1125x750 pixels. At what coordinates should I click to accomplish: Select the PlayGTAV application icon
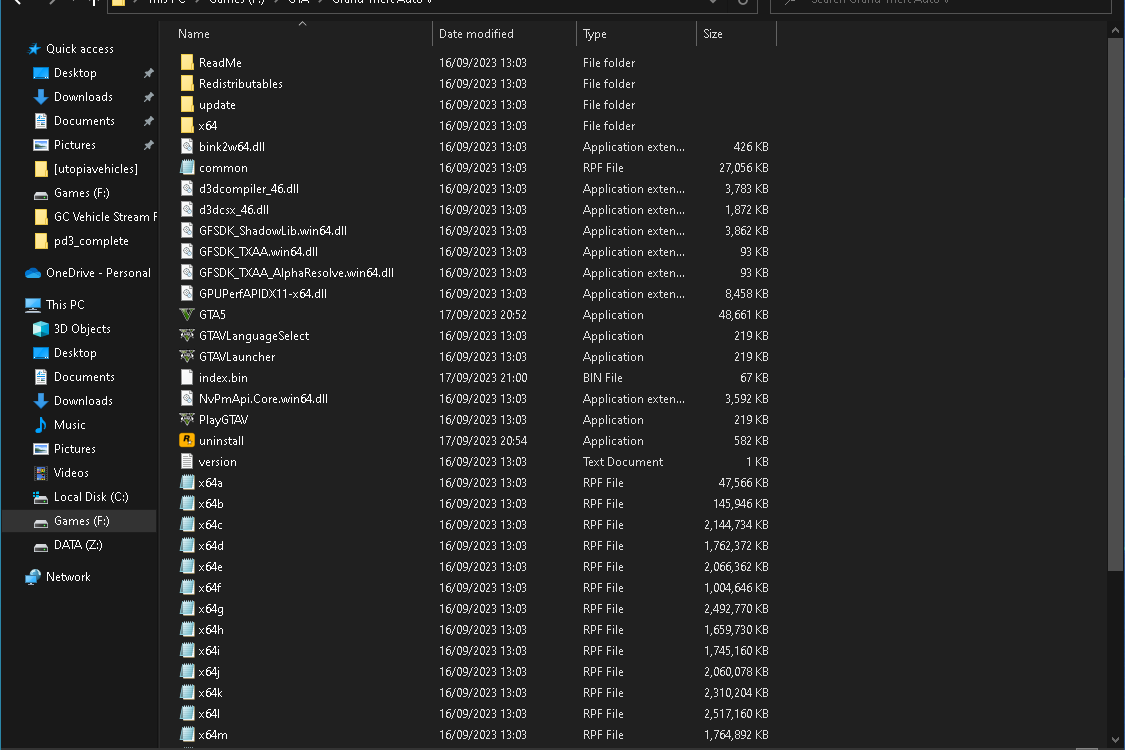(187, 419)
